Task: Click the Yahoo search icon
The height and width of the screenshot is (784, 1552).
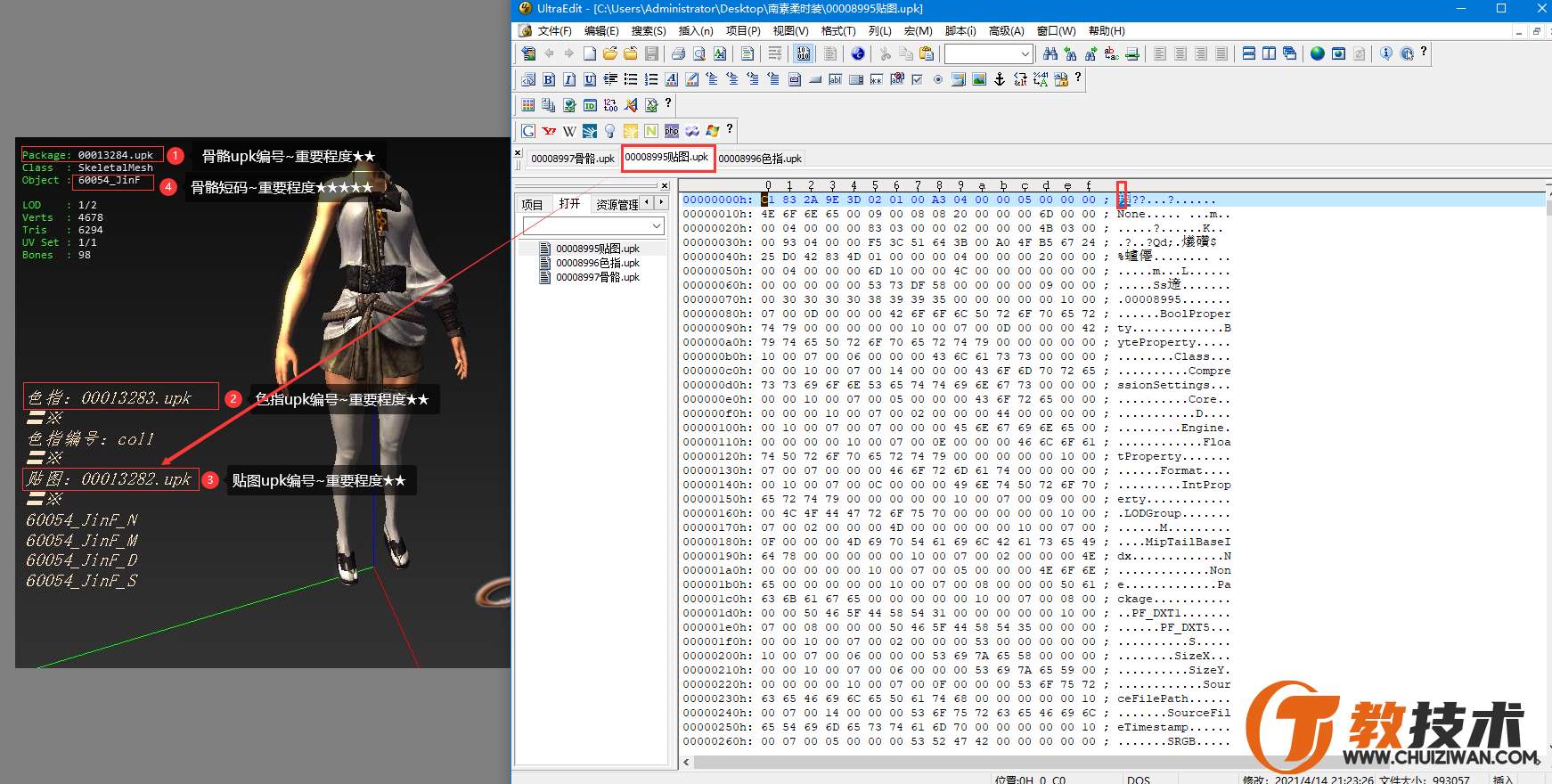Action: click(x=549, y=132)
